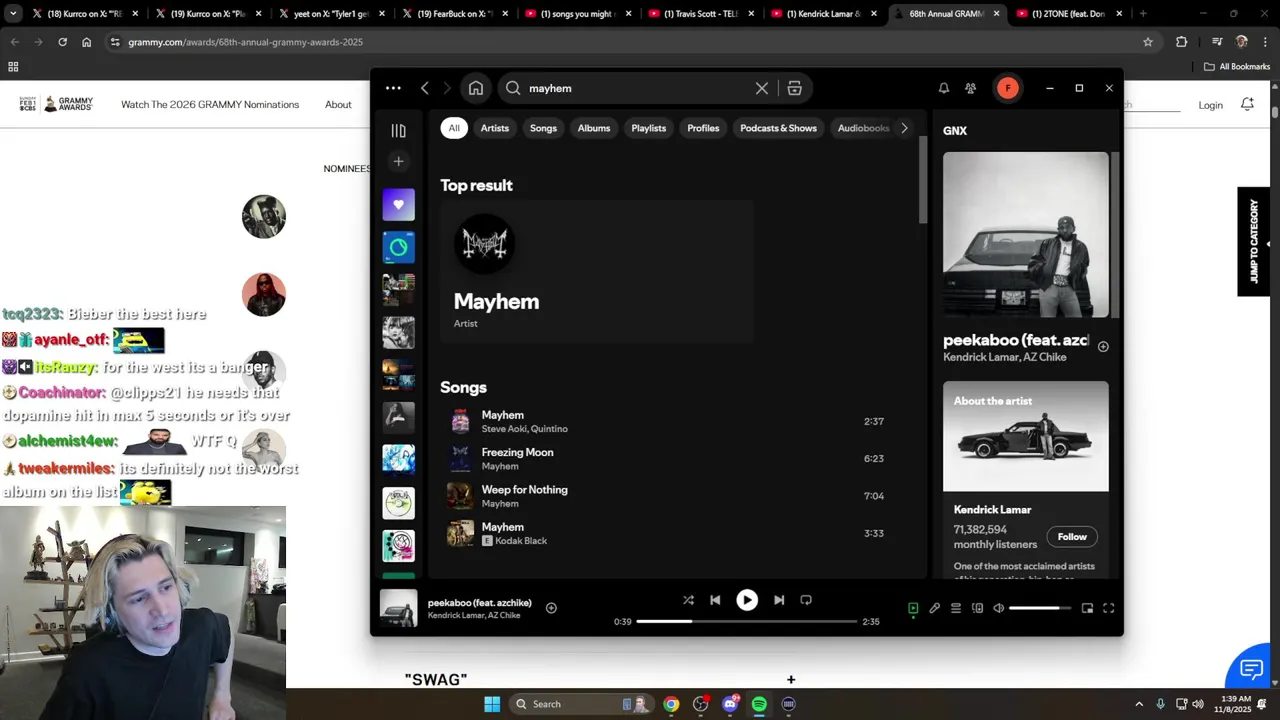
Task: Open Friend Activity icon
Action: point(970,88)
